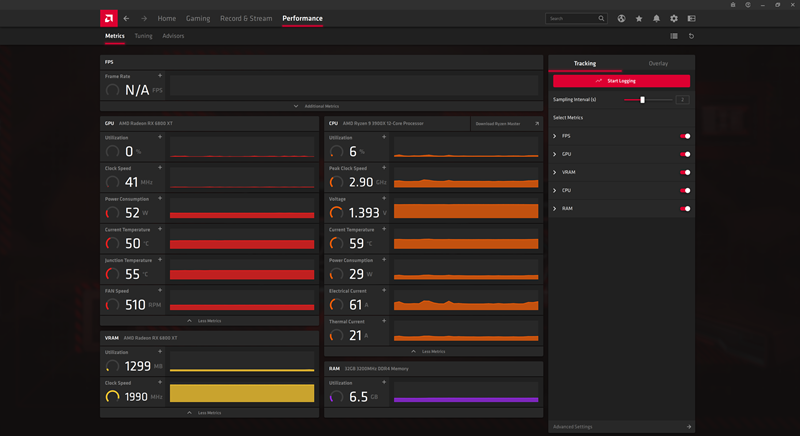Open favorites star icon
The height and width of the screenshot is (436, 800).
click(639, 18)
